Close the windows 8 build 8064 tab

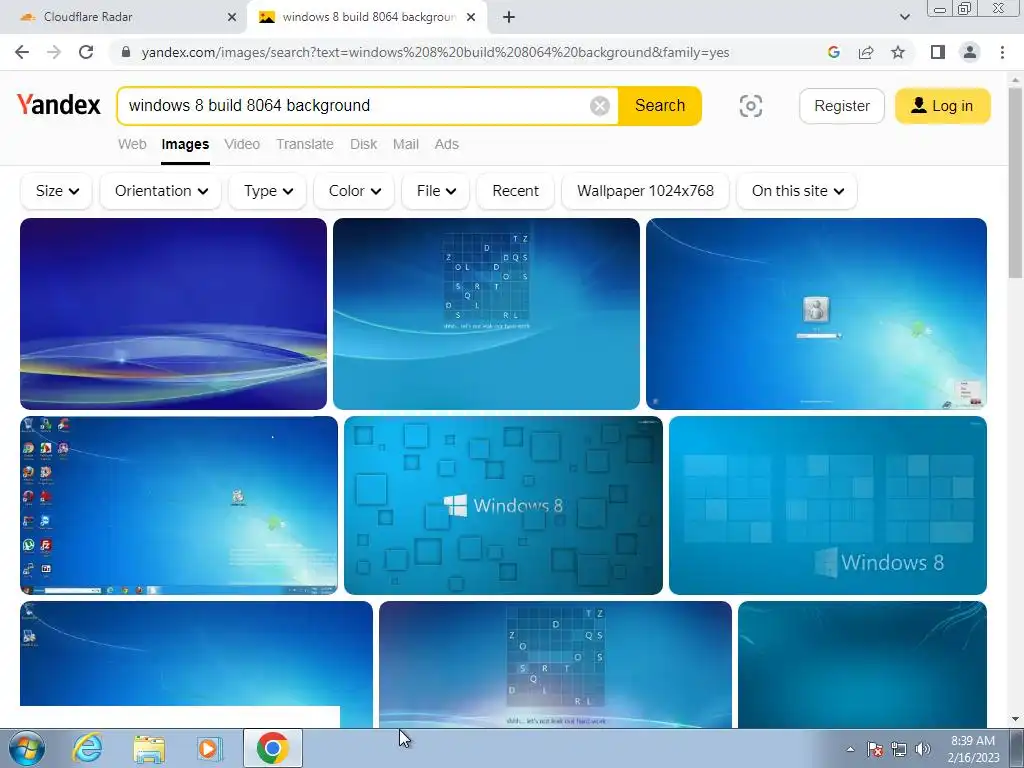coord(471,18)
